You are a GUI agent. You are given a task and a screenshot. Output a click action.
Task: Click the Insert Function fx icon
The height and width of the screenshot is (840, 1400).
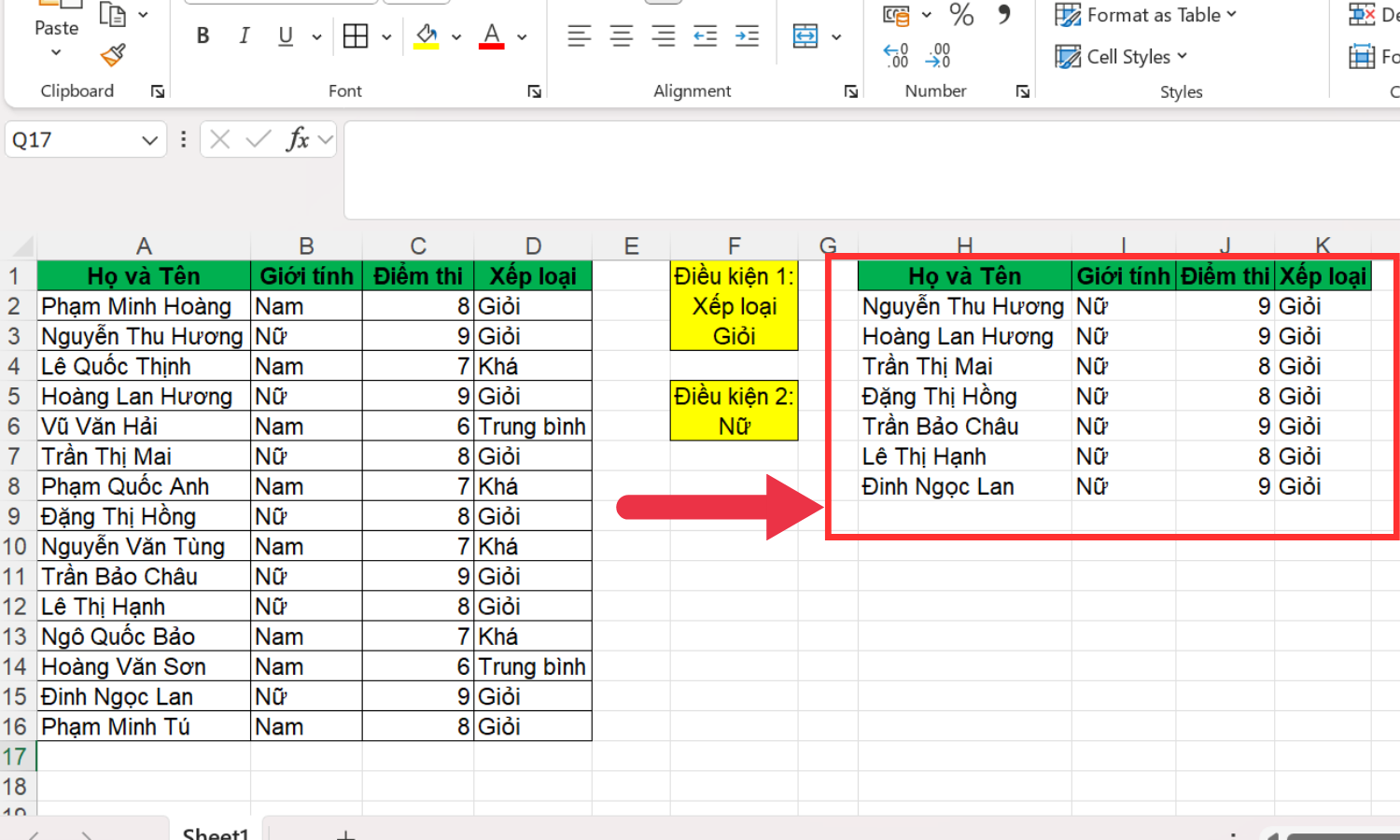point(298,140)
